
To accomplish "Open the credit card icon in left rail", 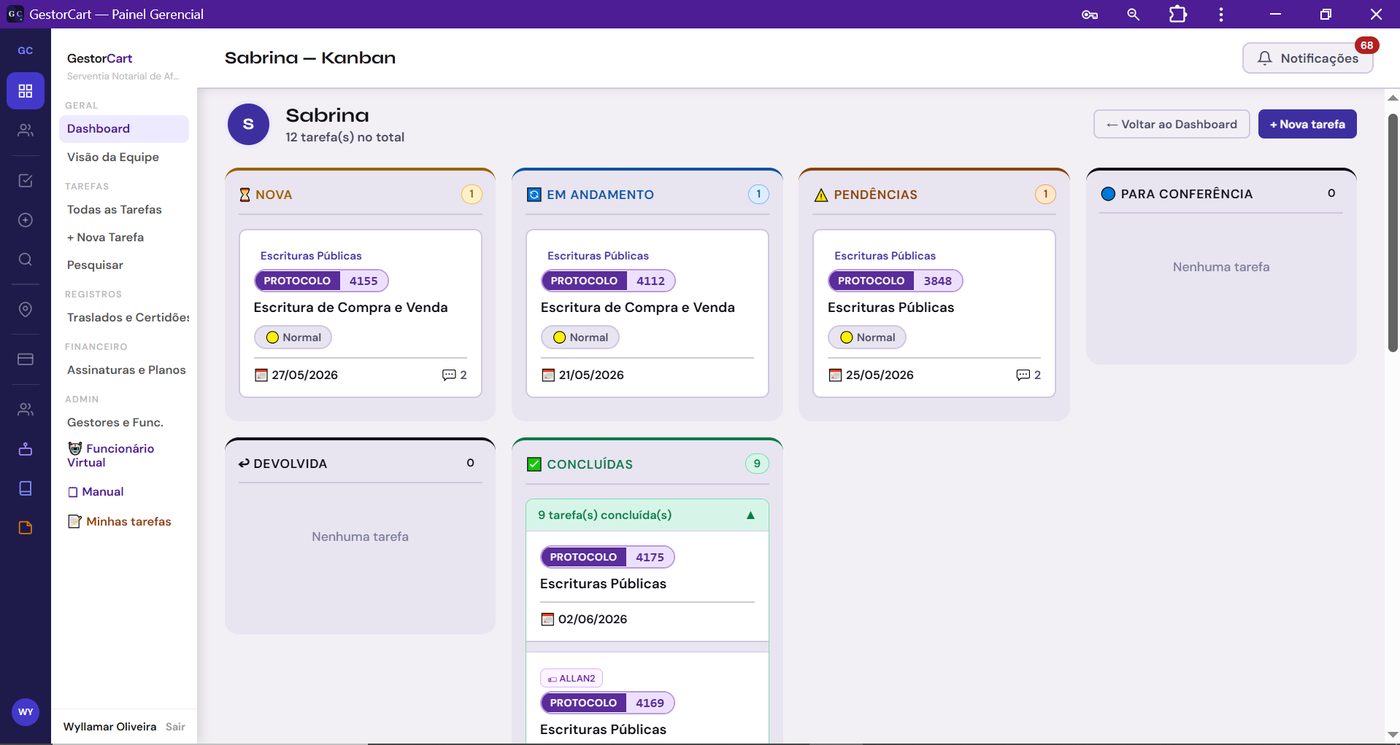I will coord(25,359).
